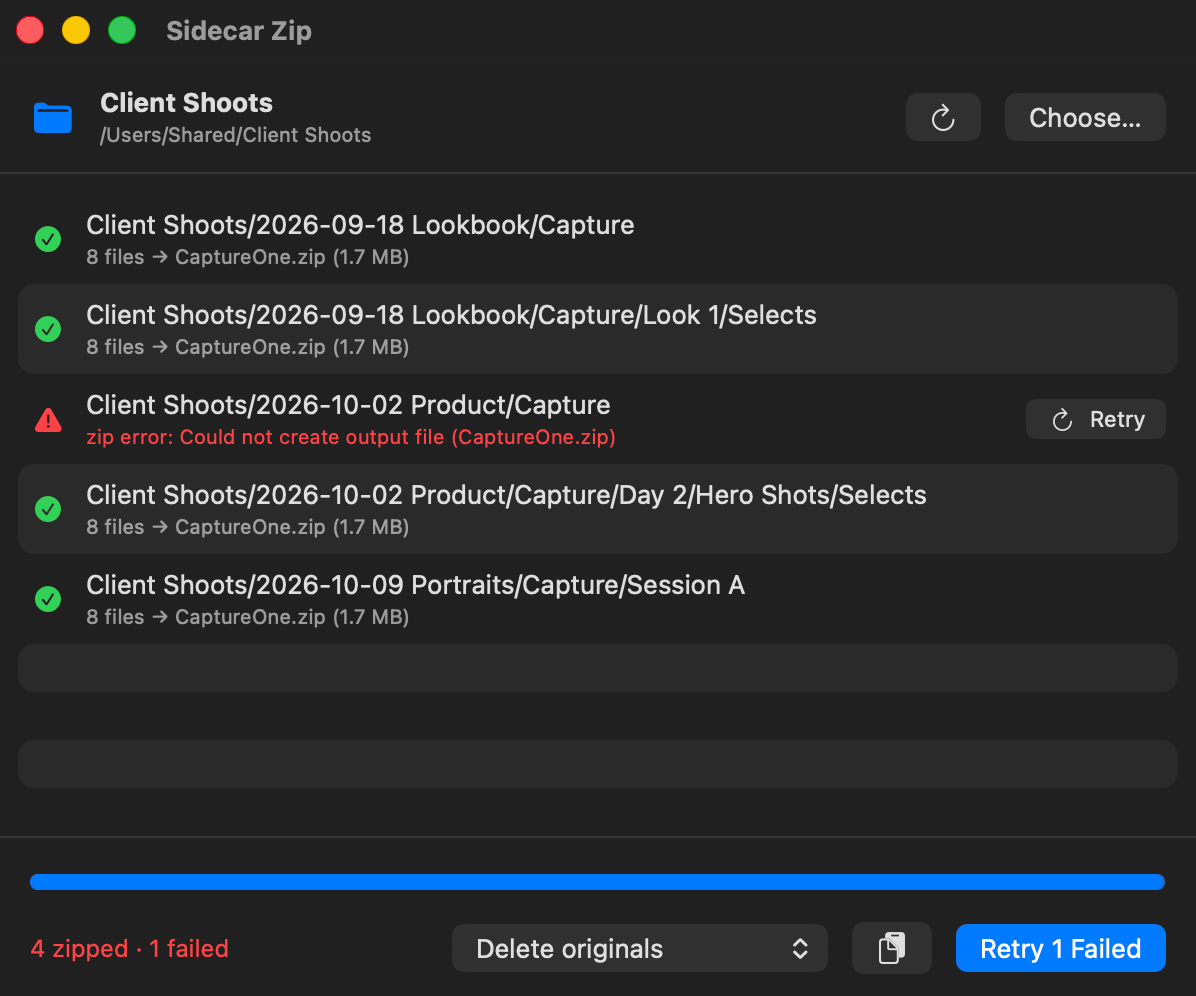The width and height of the screenshot is (1196, 996).
Task: Select the 2026-09-18 Lookbook/Capture row title
Action: (x=360, y=225)
